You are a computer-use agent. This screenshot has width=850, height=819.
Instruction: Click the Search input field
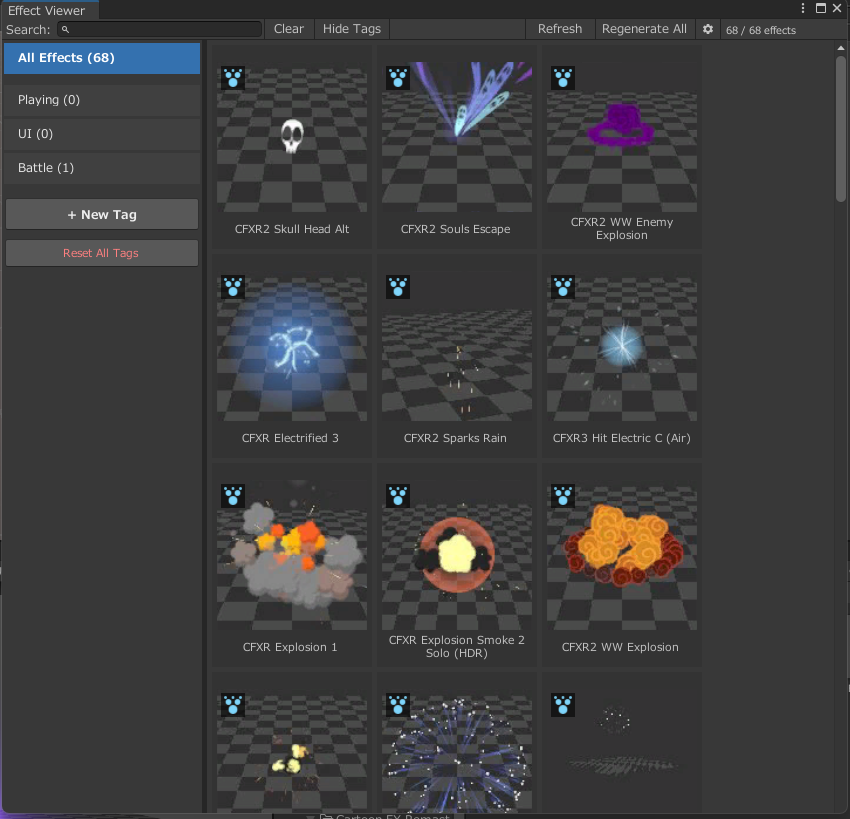click(160, 30)
